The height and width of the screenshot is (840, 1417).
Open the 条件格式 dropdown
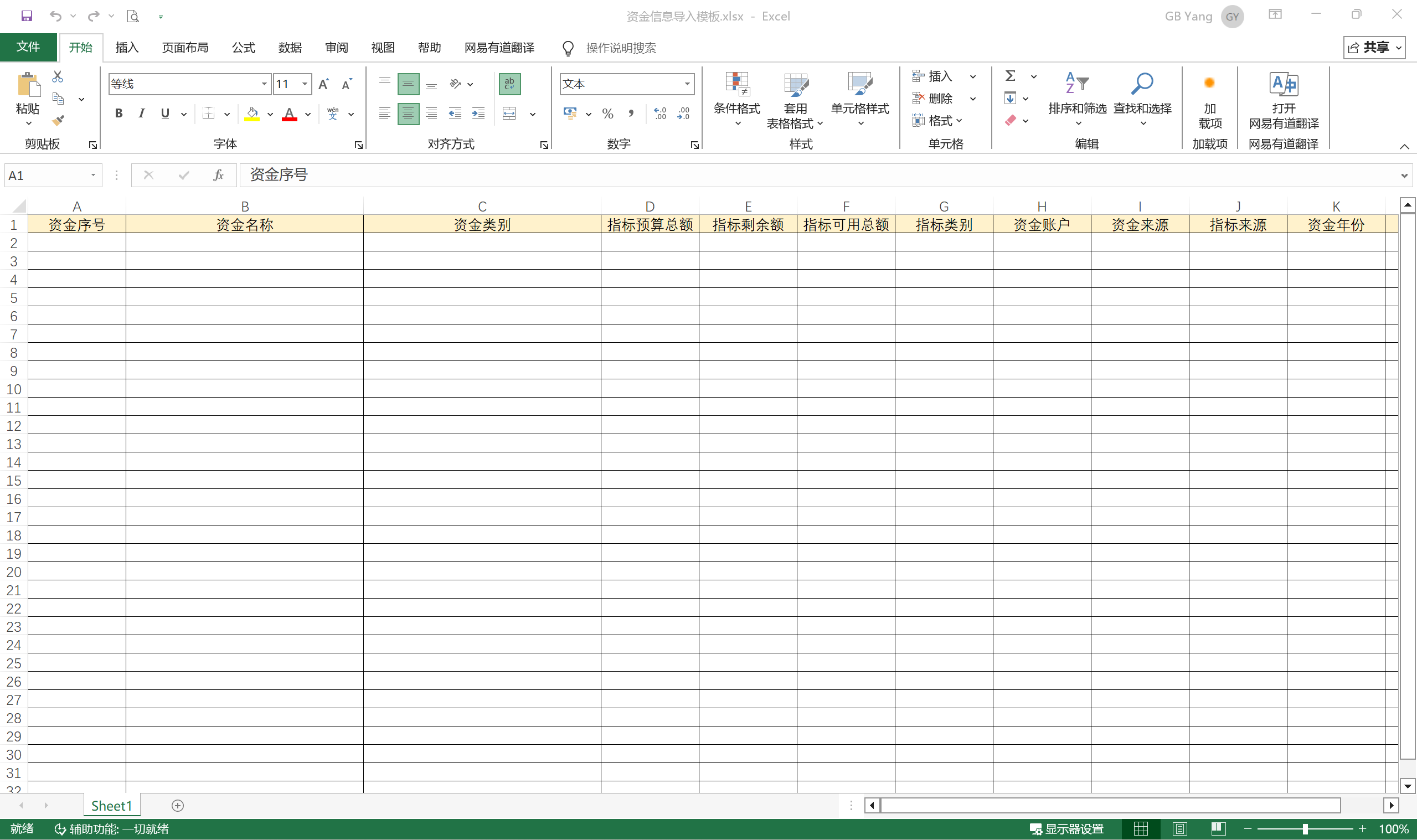coord(737,100)
